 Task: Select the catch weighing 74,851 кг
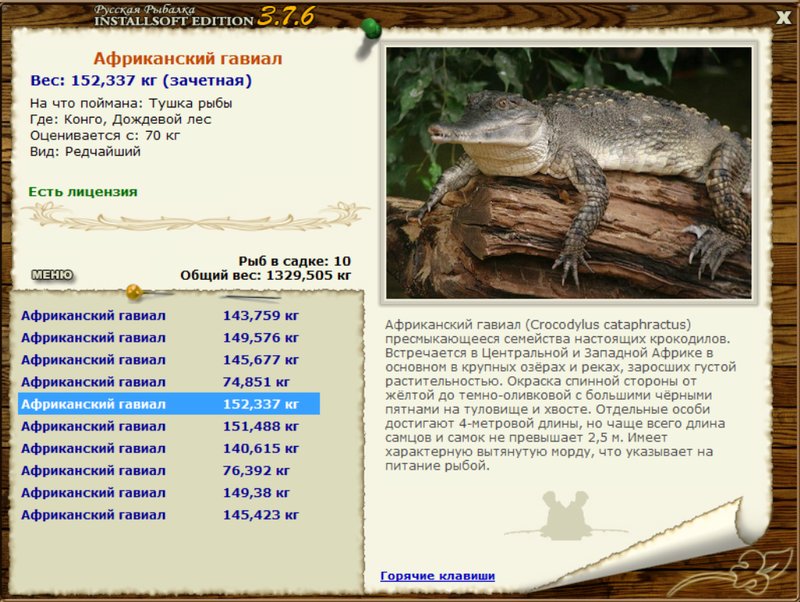coord(169,382)
